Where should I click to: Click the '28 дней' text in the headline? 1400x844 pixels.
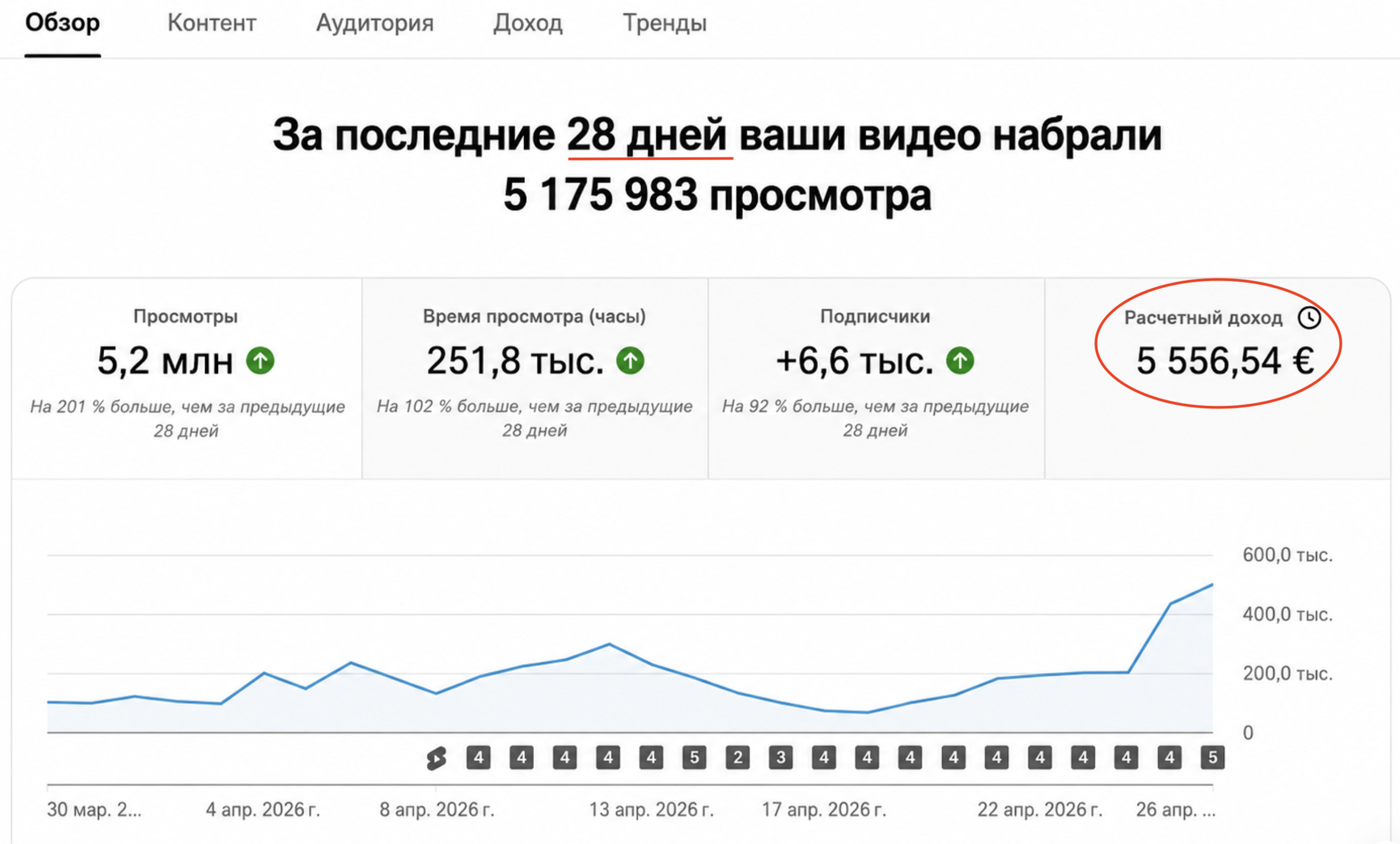pos(647,135)
